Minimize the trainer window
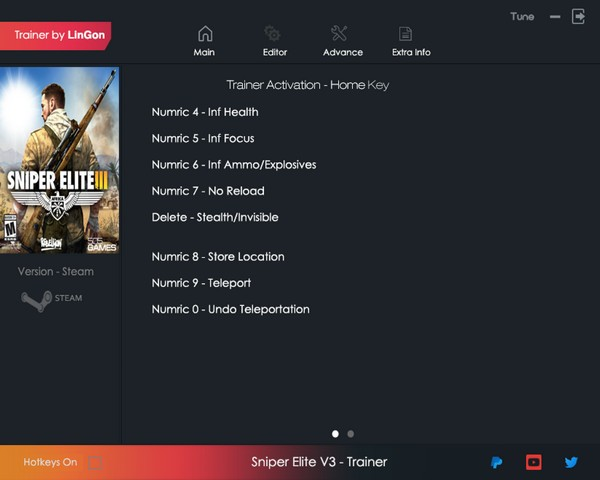This screenshot has height=480, width=600. 555,16
